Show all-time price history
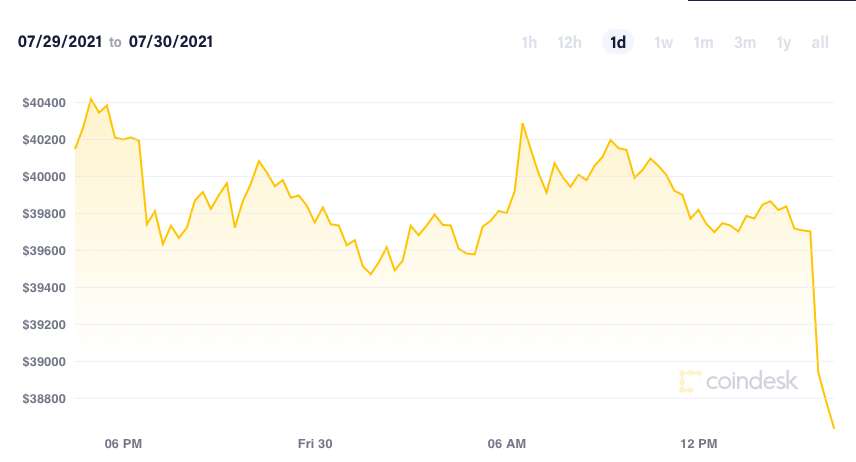This screenshot has width=856, height=462. tap(820, 42)
